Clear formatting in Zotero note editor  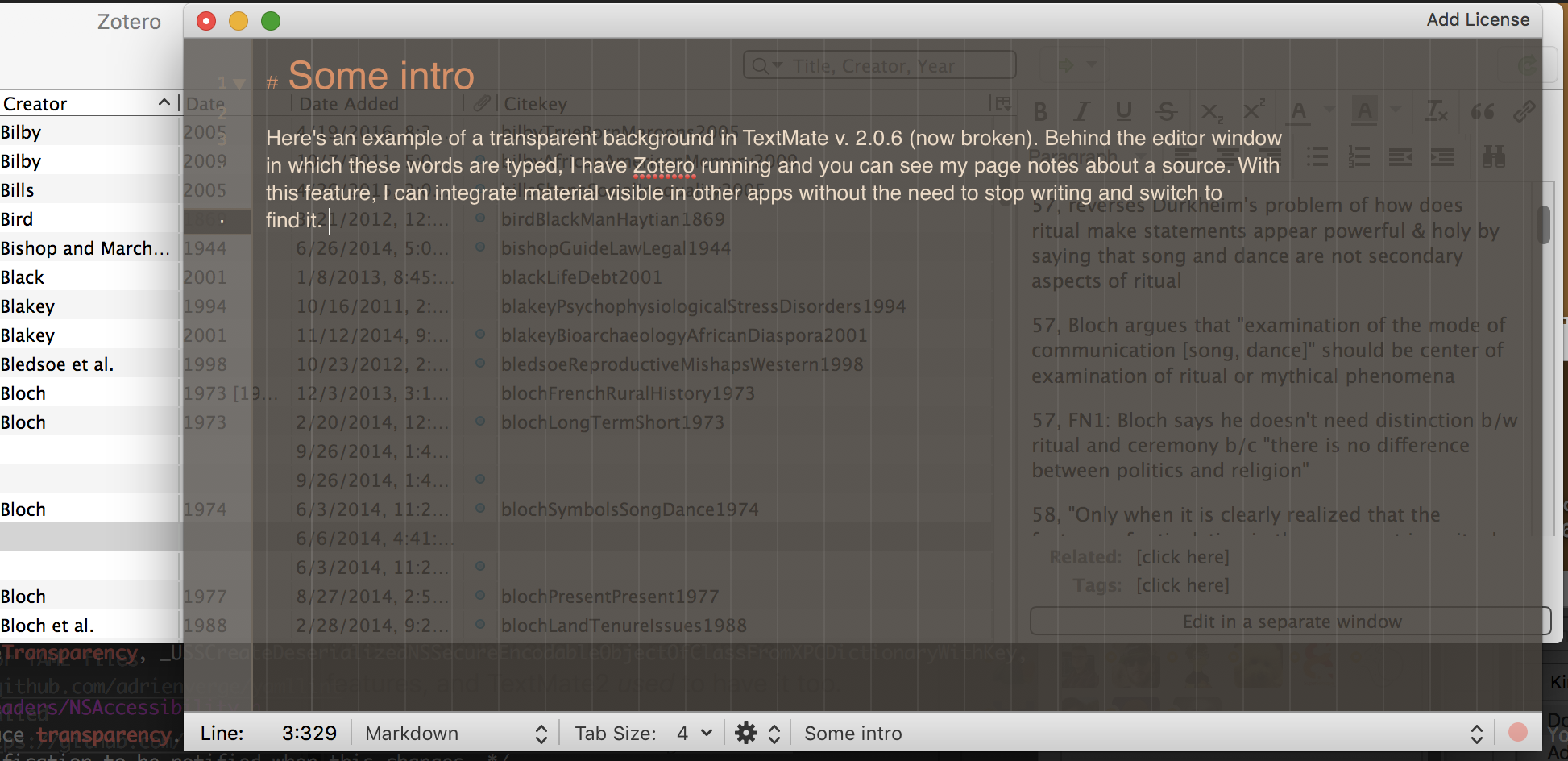point(1436,111)
